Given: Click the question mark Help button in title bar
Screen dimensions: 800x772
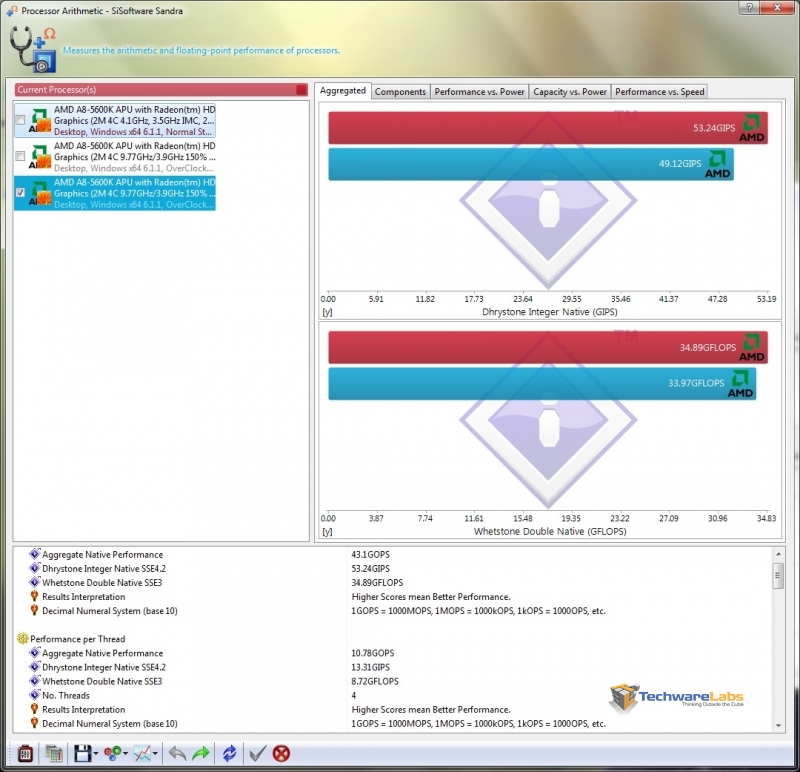Looking at the screenshot, I should point(749,8).
